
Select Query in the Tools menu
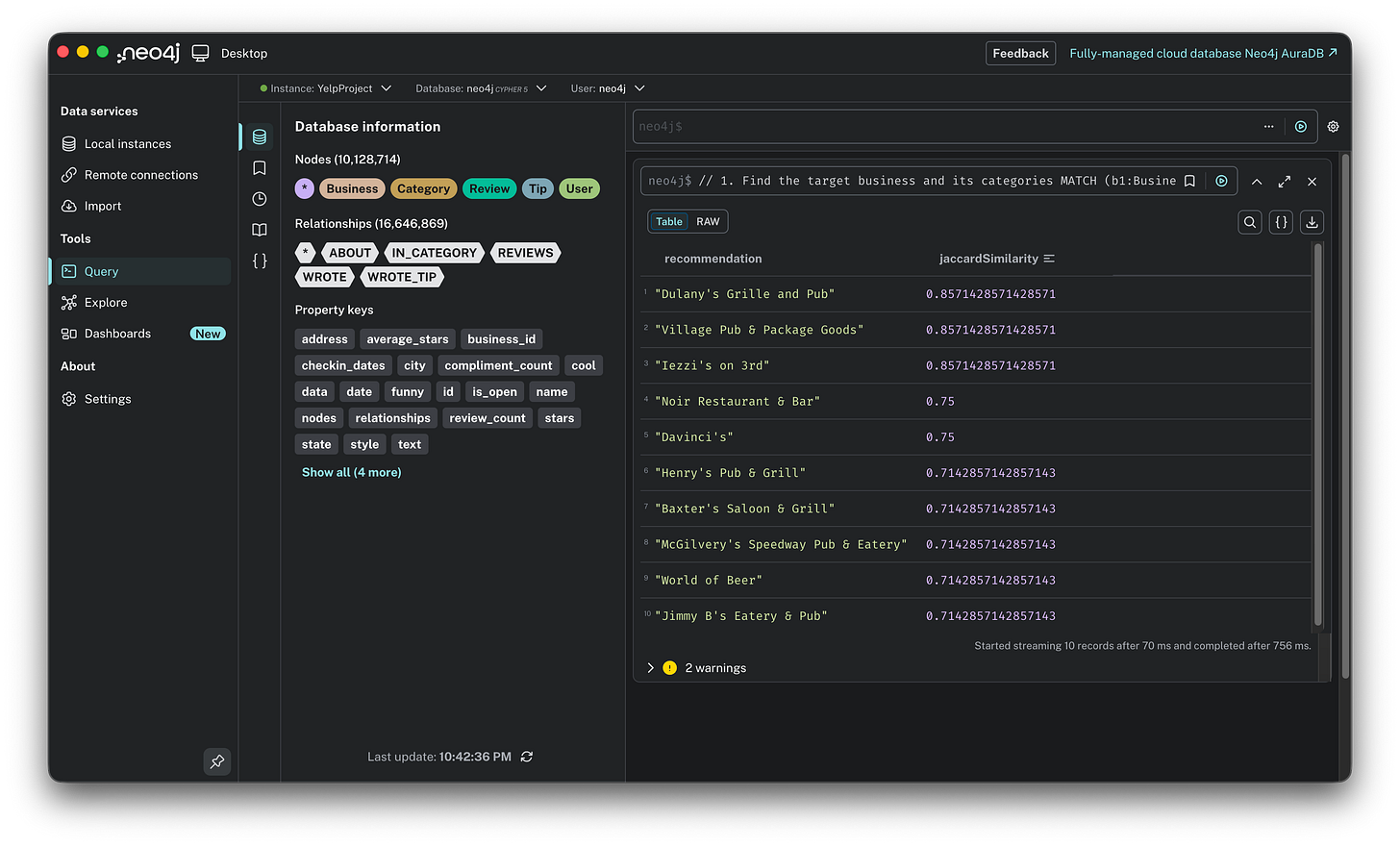140,271
